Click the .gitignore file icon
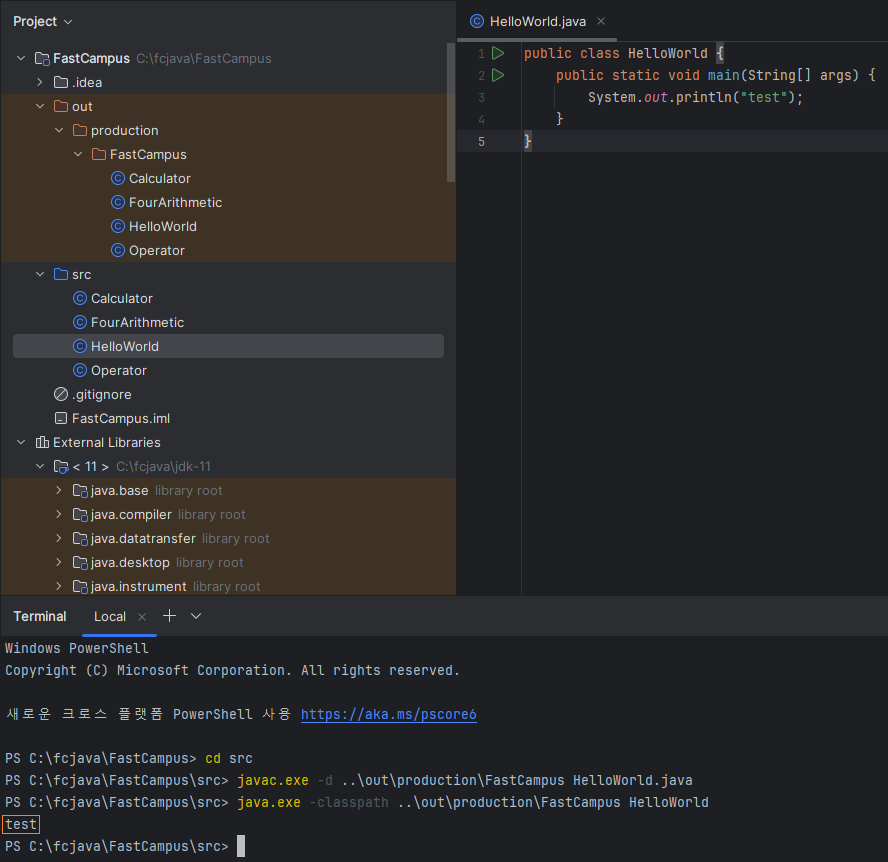Screen dimensions: 888x862 (x=61, y=394)
